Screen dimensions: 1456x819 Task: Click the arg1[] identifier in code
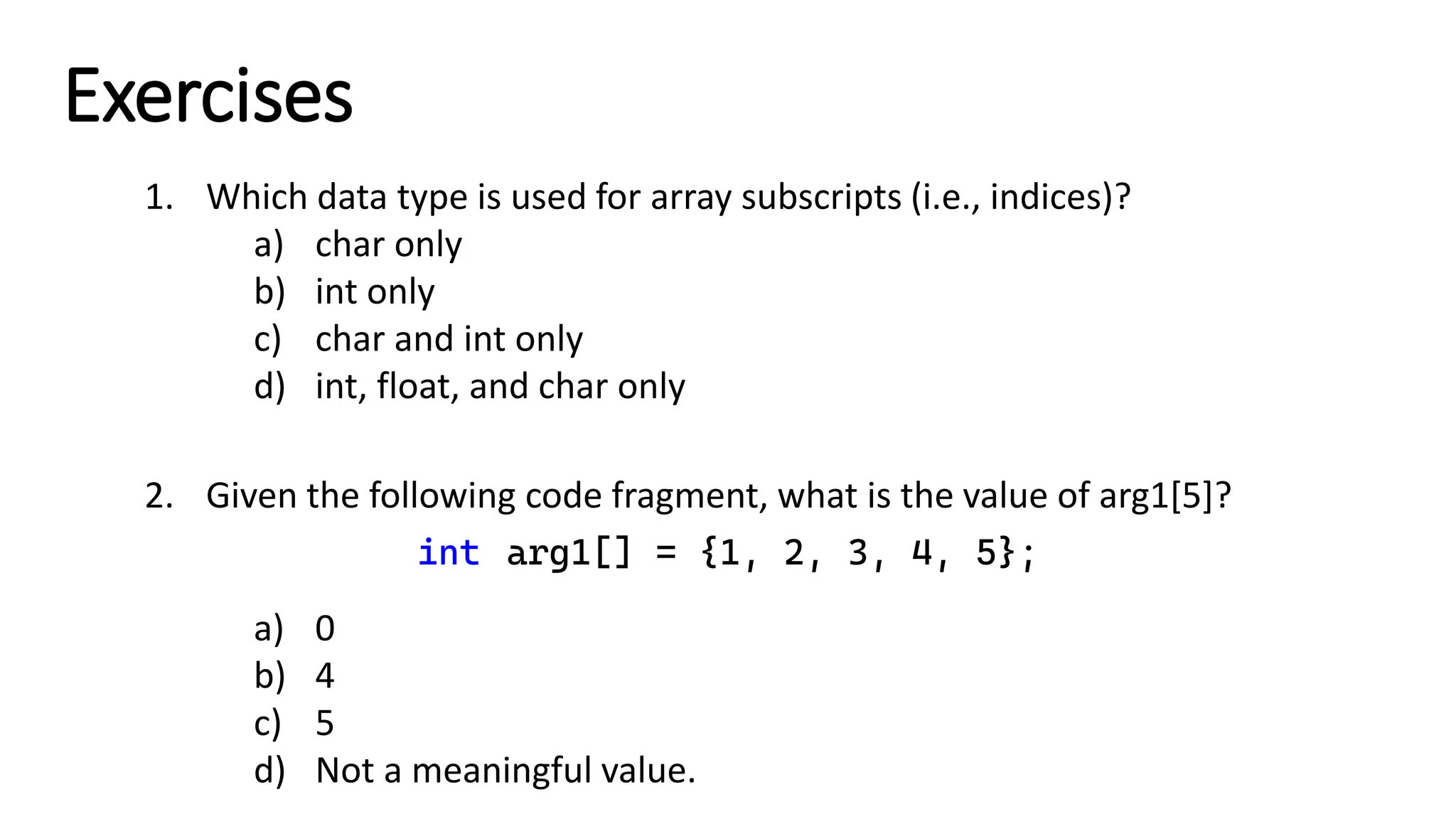coord(569,554)
